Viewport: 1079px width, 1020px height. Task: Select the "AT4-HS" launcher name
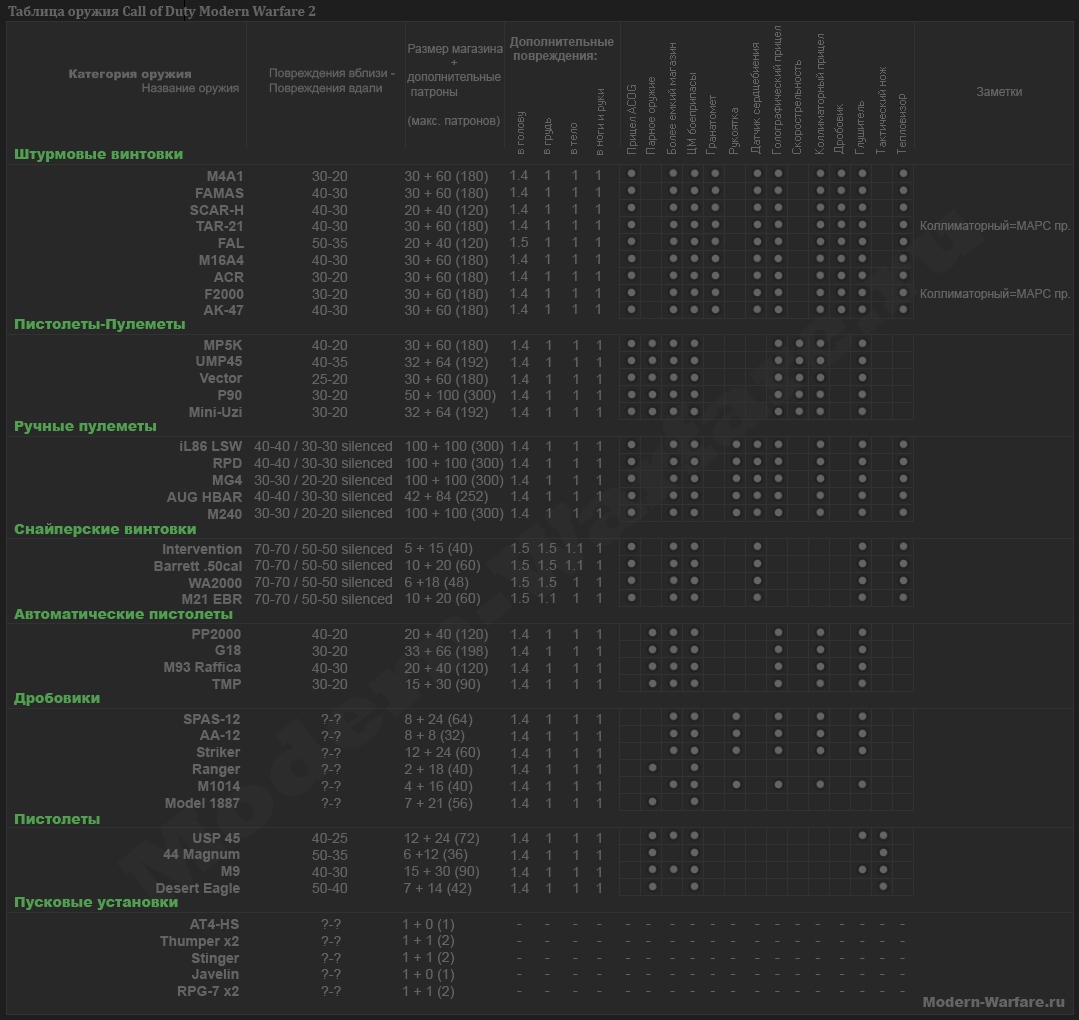click(x=215, y=924)
